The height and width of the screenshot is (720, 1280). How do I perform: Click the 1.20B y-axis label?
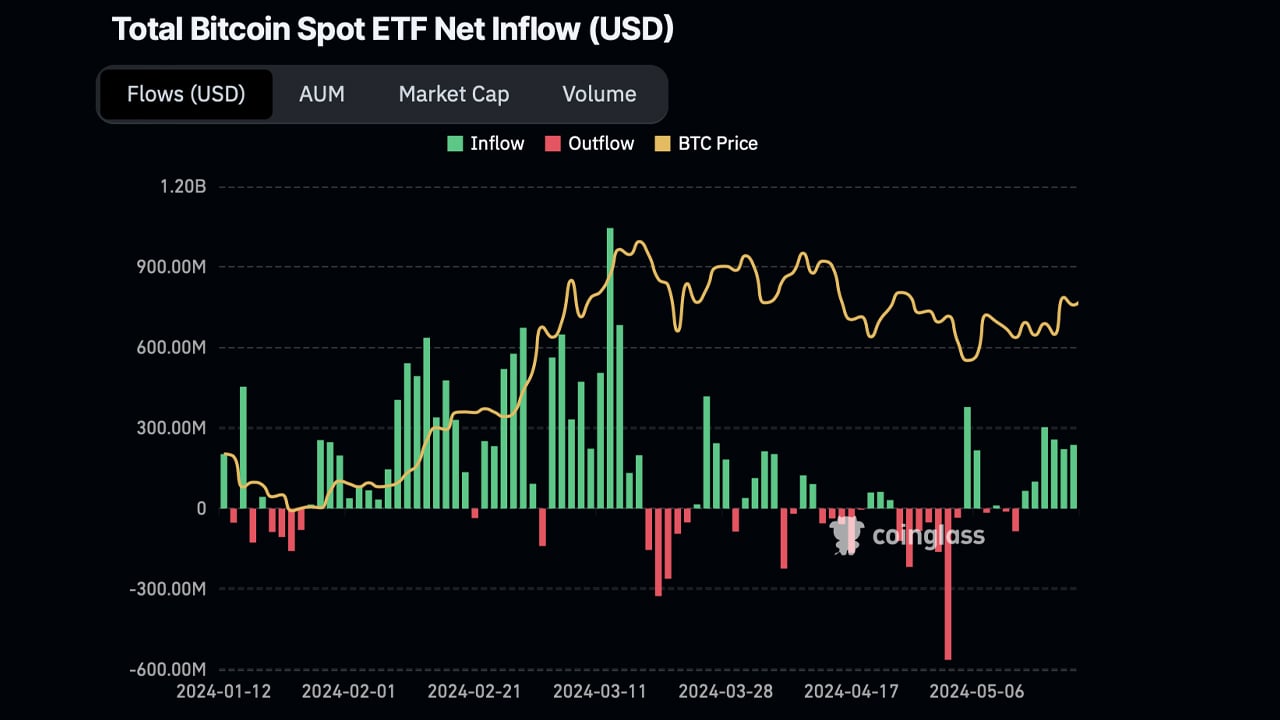click(181, 187)
